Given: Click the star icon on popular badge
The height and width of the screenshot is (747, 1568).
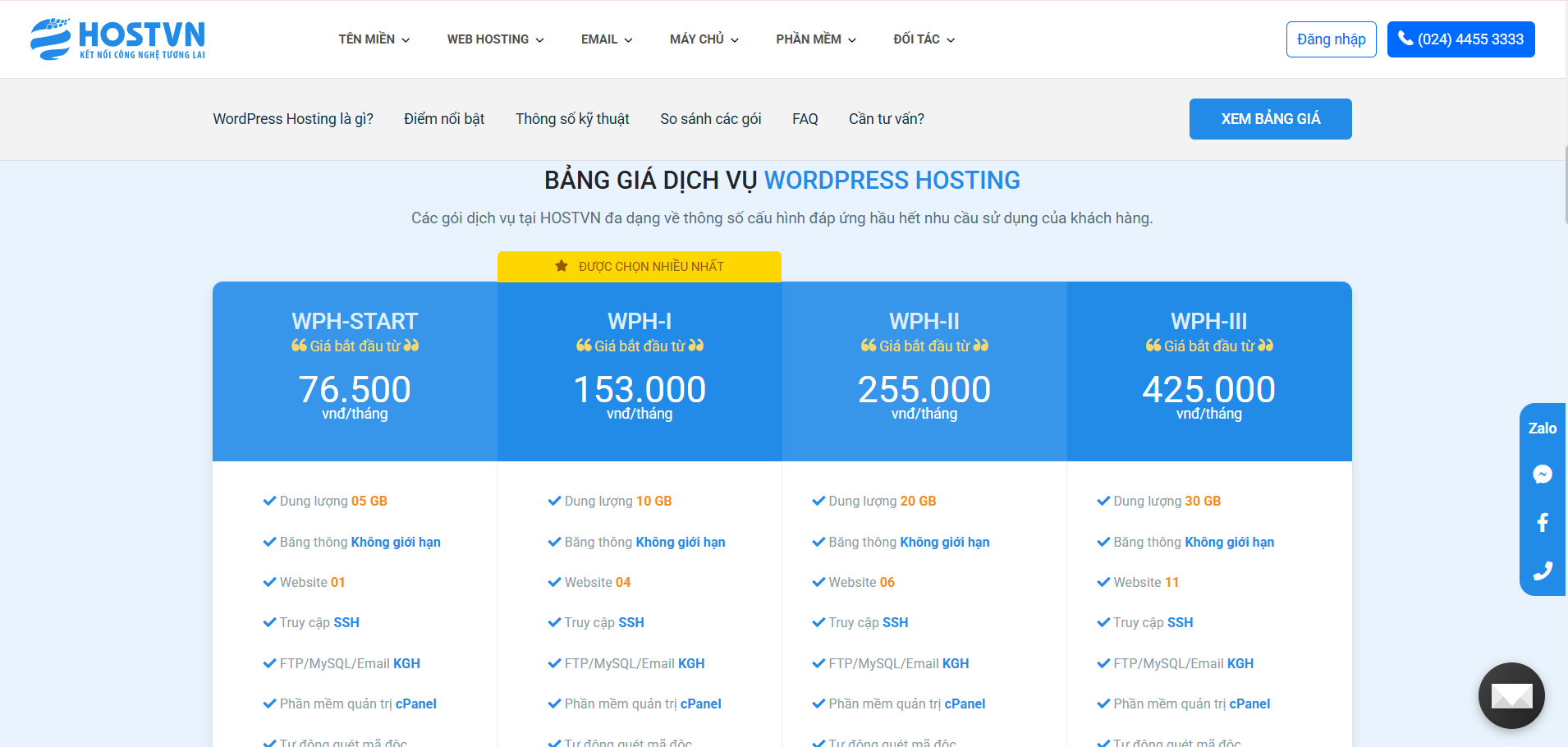Looking at the screenshot, I should (x=562, y=266).
